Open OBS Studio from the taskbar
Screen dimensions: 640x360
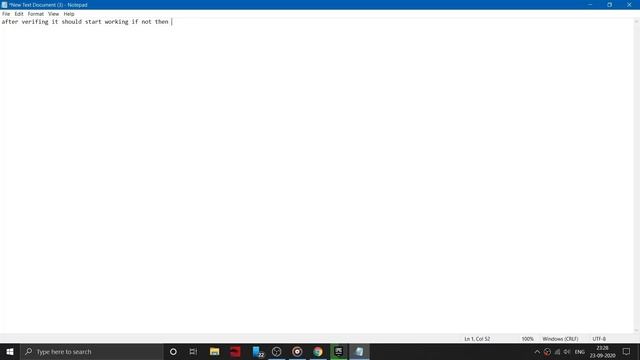click(x=276, y=351)
